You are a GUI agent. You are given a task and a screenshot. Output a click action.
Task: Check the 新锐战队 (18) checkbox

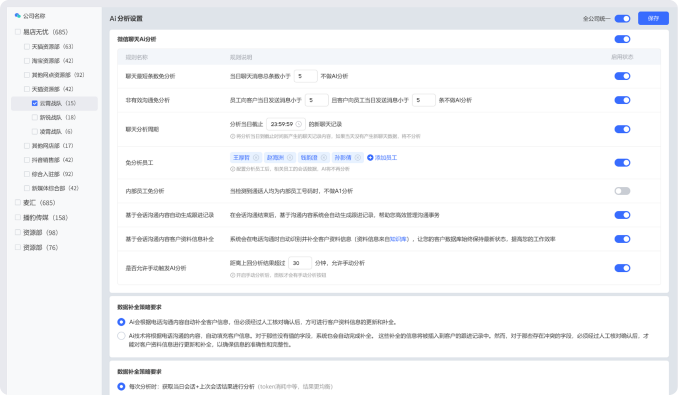coord(35,118)
